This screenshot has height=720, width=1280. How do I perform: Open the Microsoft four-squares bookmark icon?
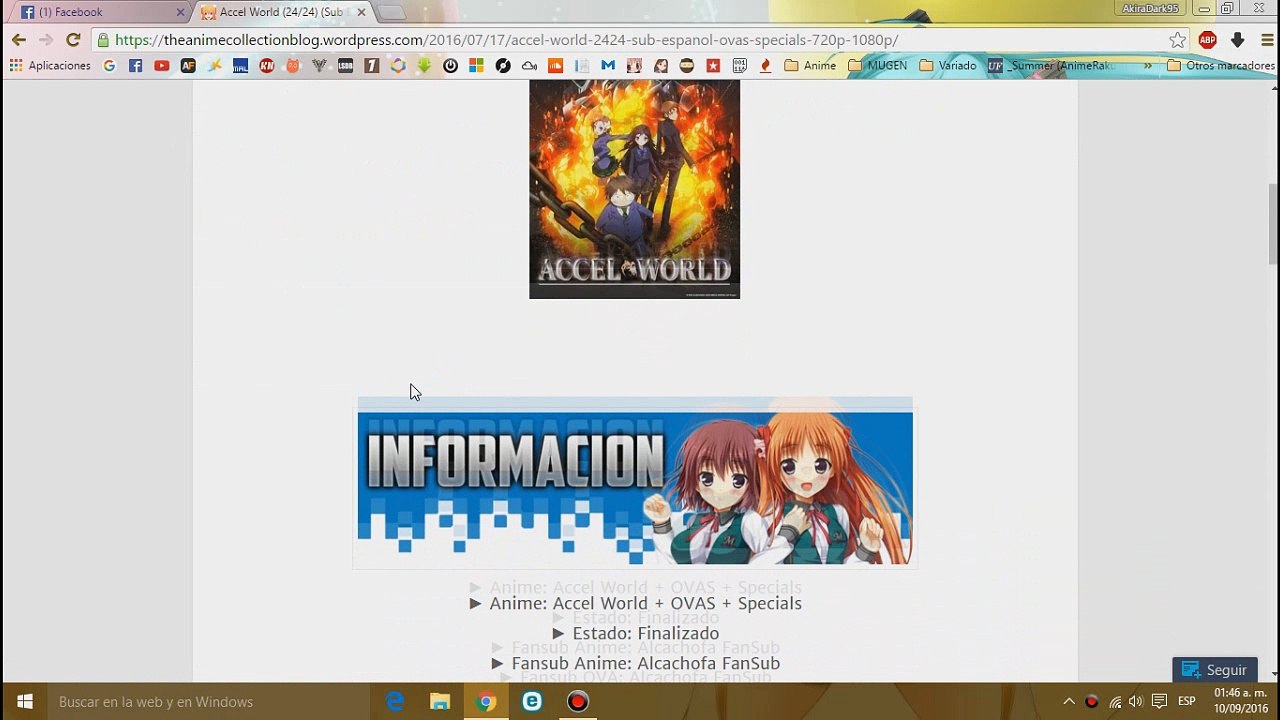point(476,66)
